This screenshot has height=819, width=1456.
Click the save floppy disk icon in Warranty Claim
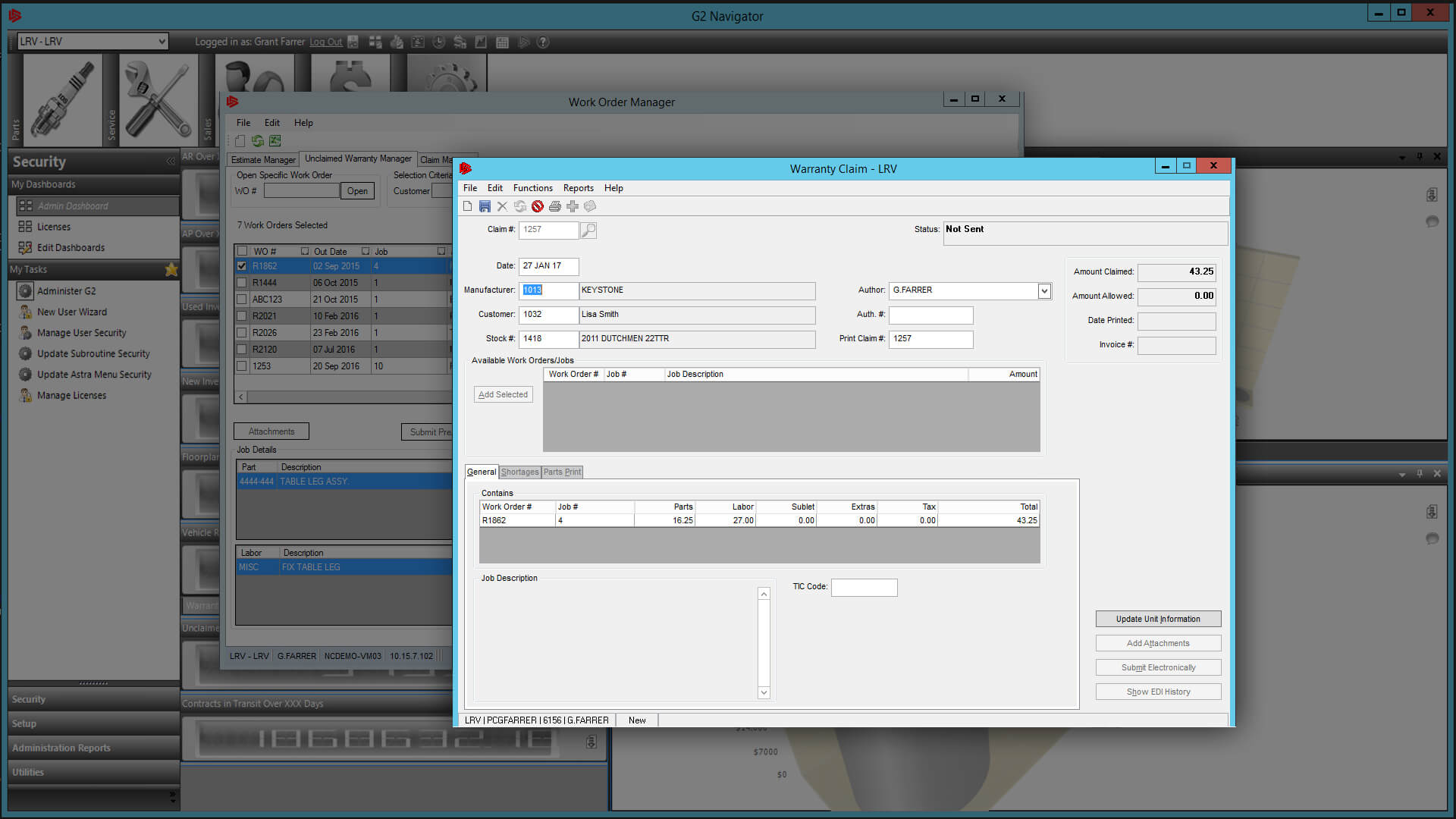pos(485,206)
